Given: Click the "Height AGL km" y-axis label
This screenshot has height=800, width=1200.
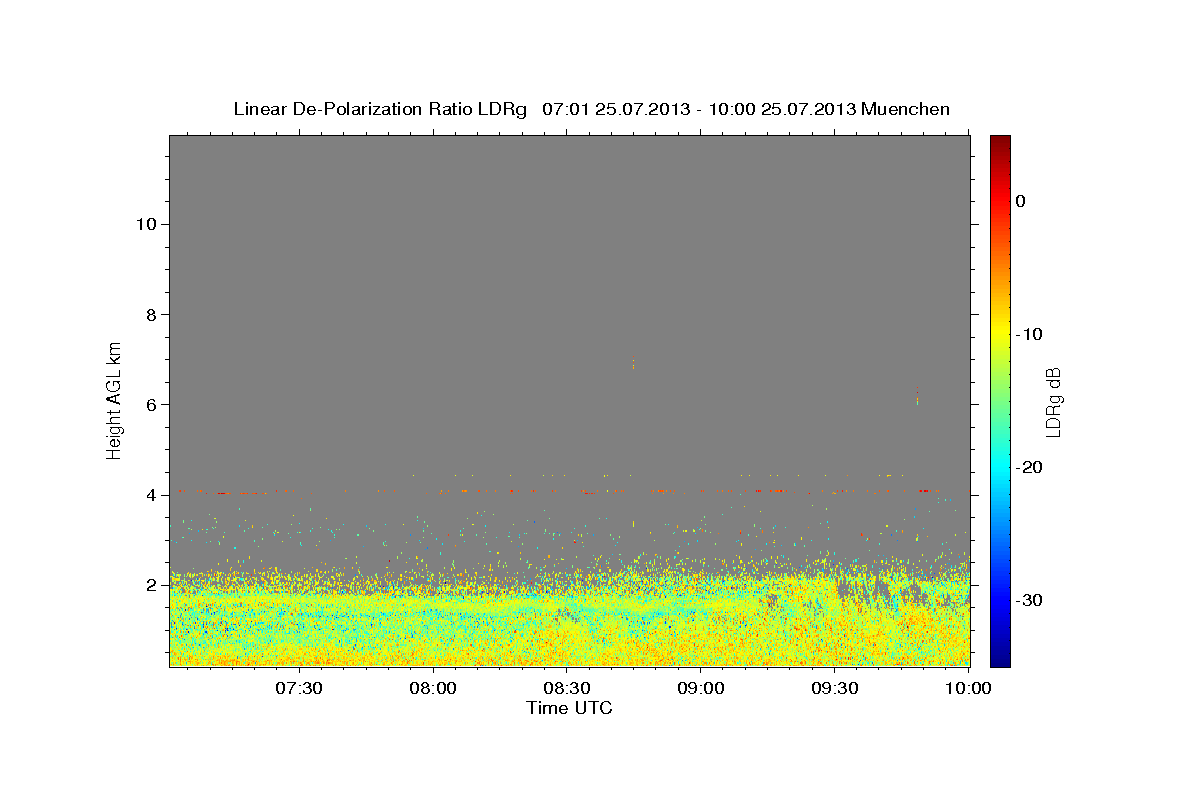Looking at the screenshot, I should (115, 399).
